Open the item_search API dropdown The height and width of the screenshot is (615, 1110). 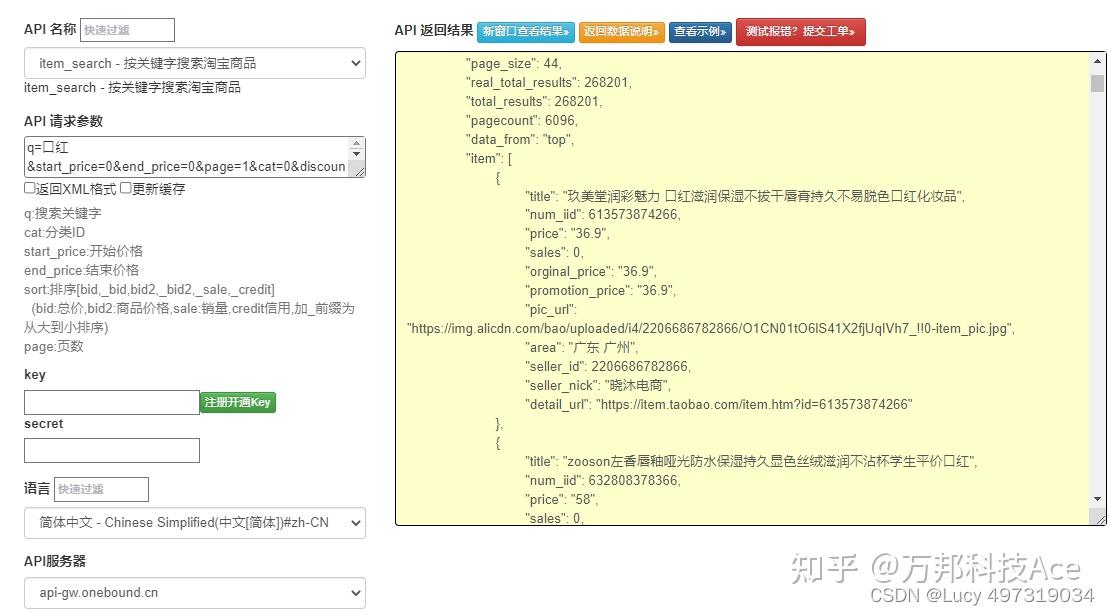tap(194, 63)
